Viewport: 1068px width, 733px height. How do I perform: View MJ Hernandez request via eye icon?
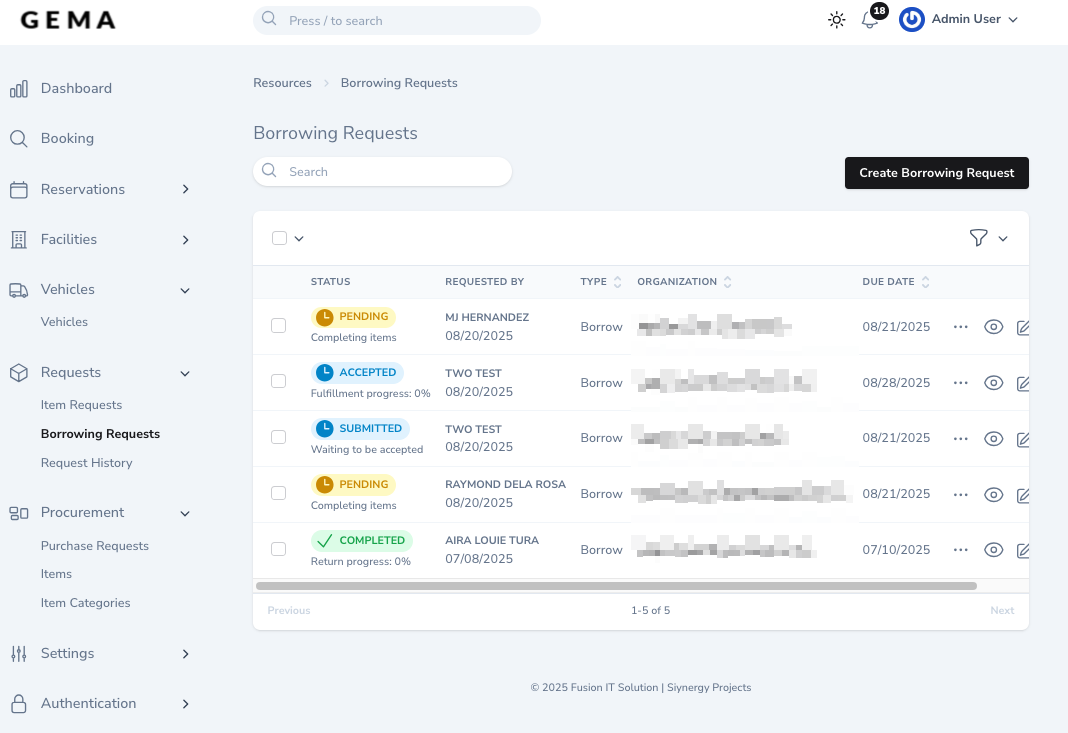point(993,327)
